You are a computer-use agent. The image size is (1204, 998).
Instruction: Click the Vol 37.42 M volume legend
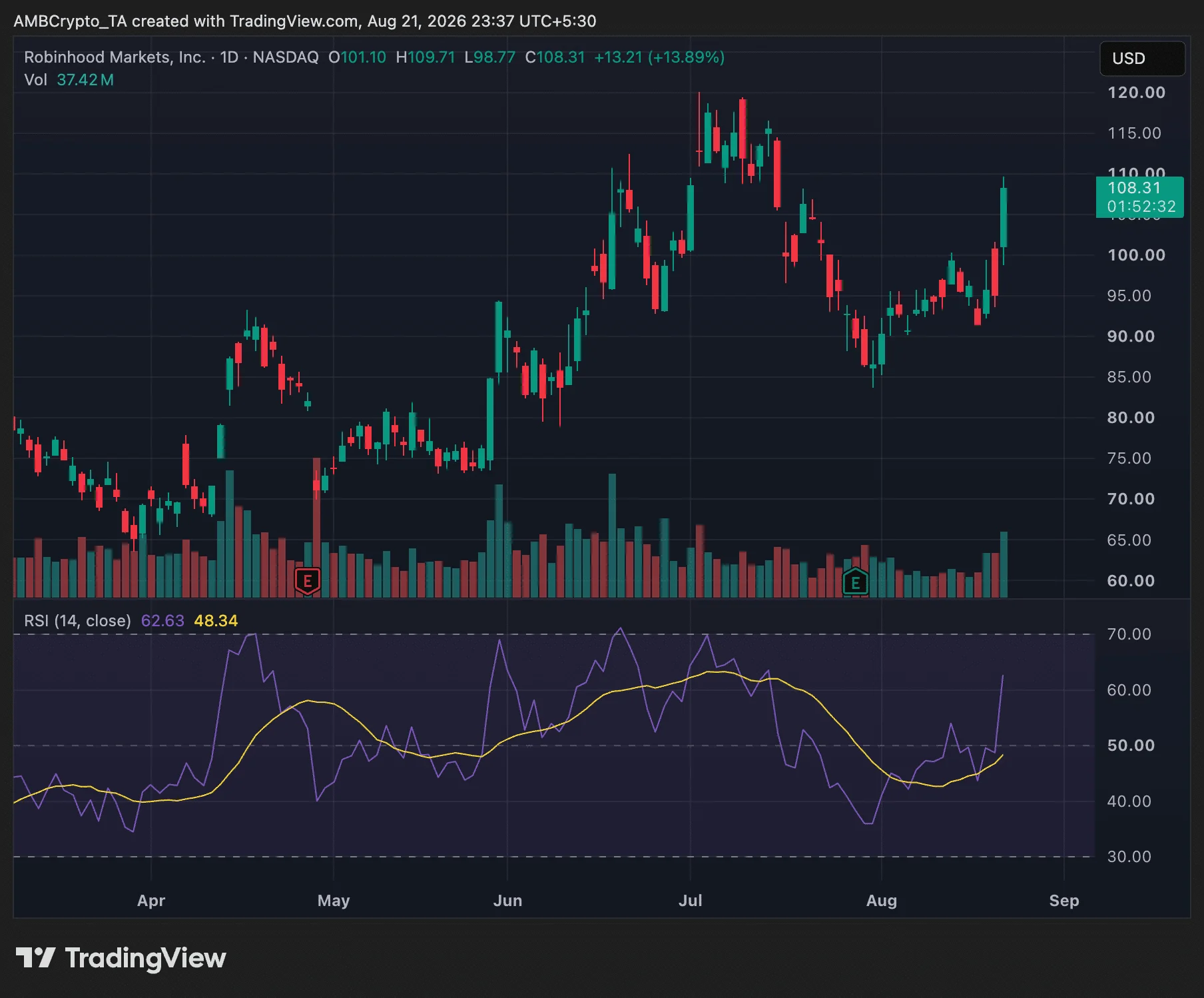[69, 80]
